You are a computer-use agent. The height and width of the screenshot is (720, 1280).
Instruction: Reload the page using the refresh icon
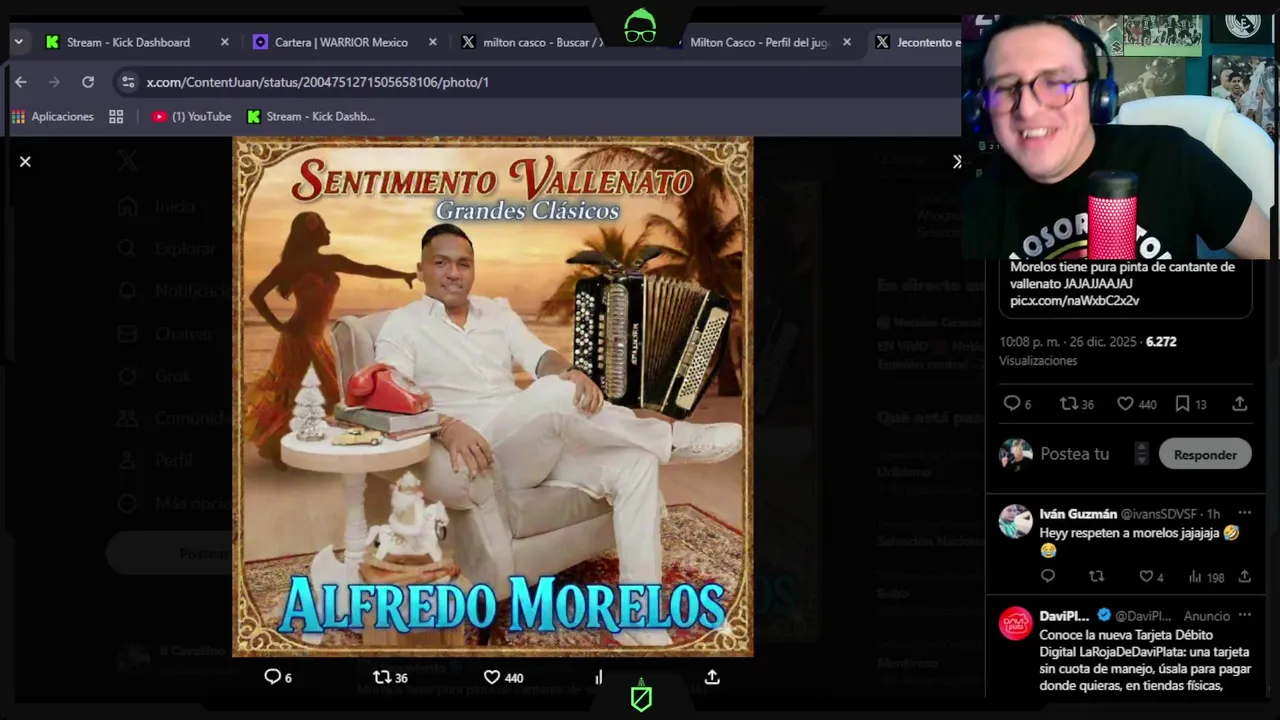click(88, 82)
